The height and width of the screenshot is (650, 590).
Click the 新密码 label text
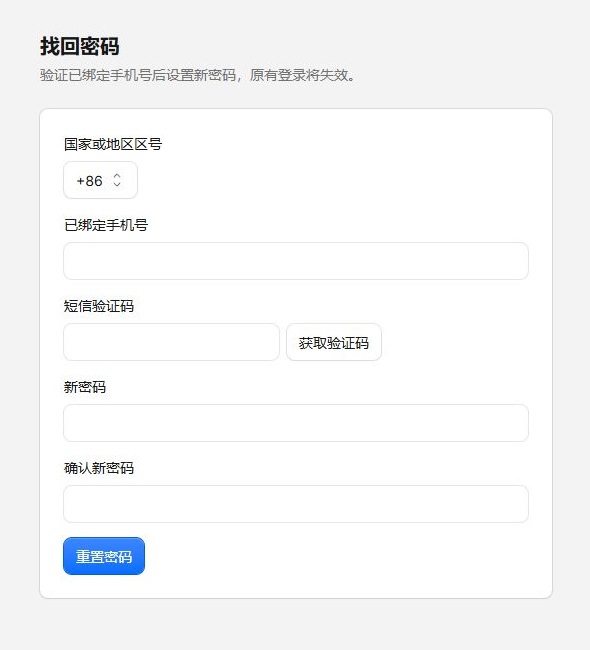(85, 387)
